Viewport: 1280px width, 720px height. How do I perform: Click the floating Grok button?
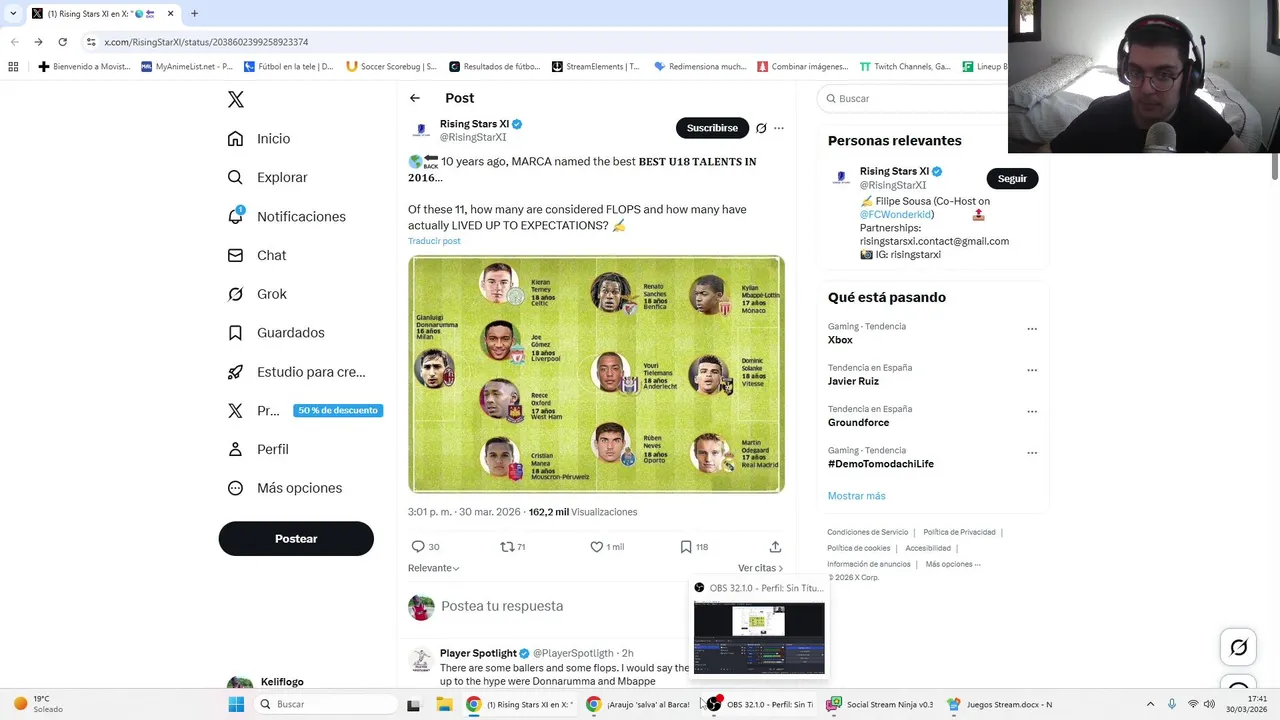coord(1238,648)
